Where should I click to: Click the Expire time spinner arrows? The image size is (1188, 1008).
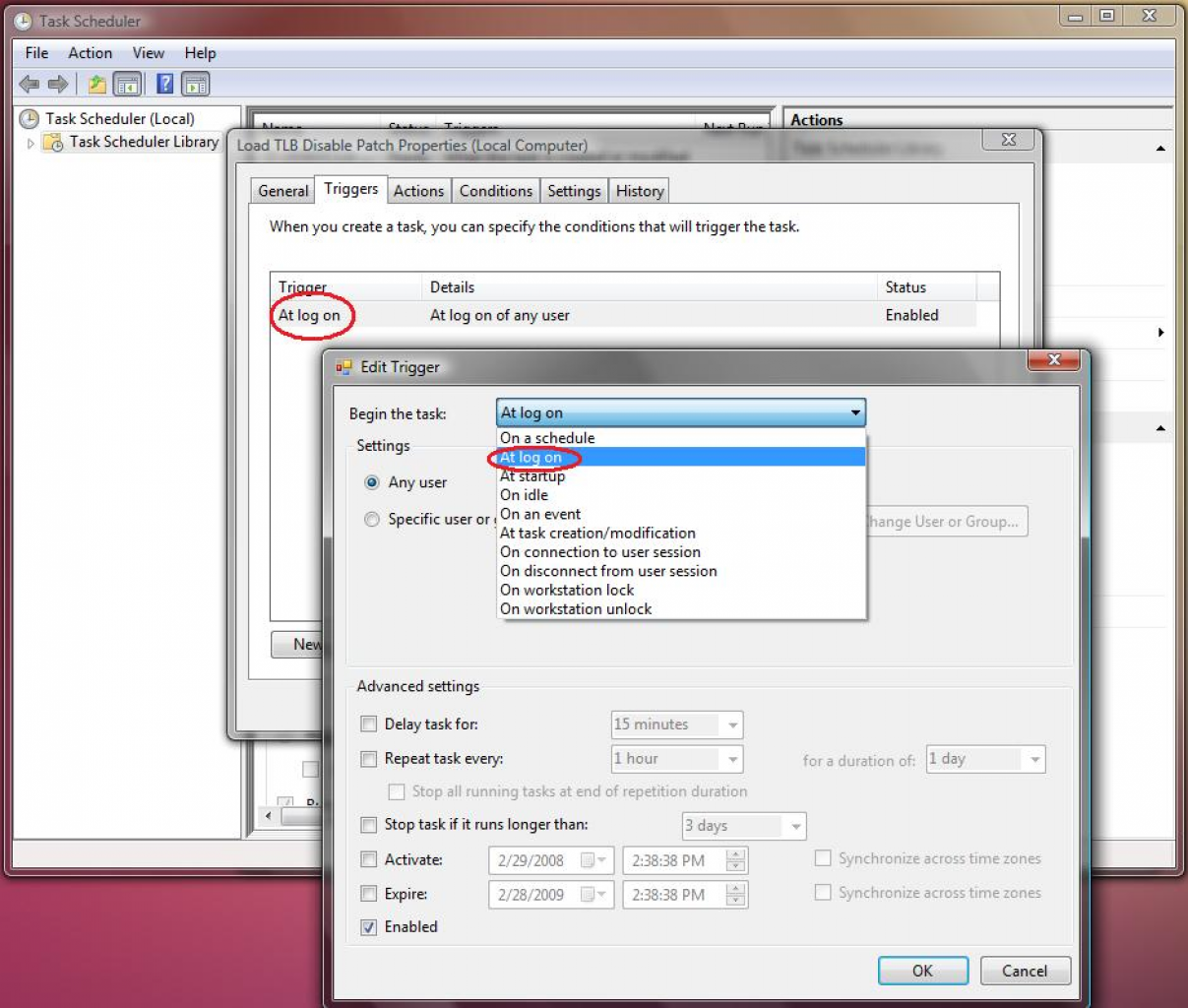click(735, 895)
